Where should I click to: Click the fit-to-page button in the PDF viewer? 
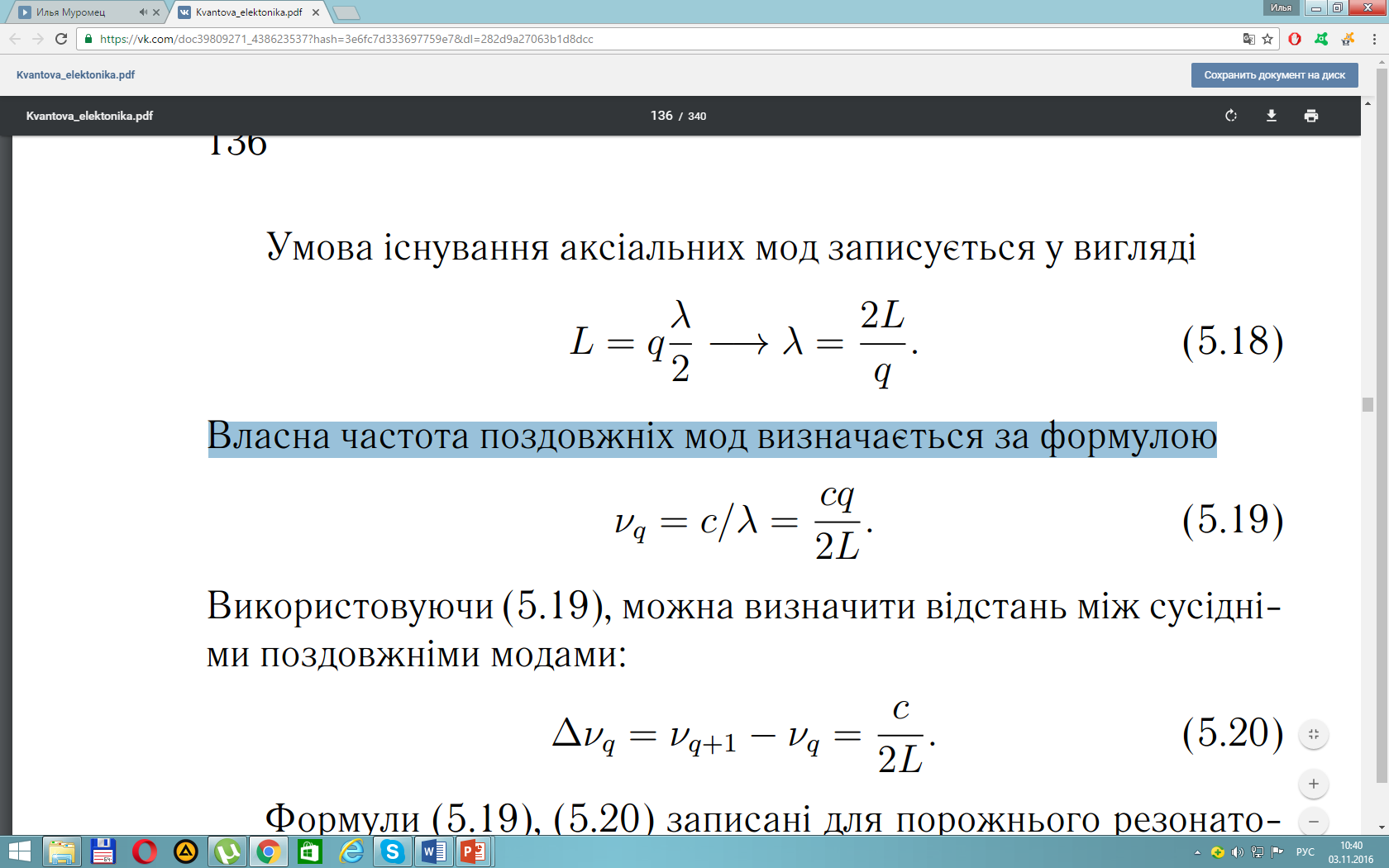(1314, 734)
